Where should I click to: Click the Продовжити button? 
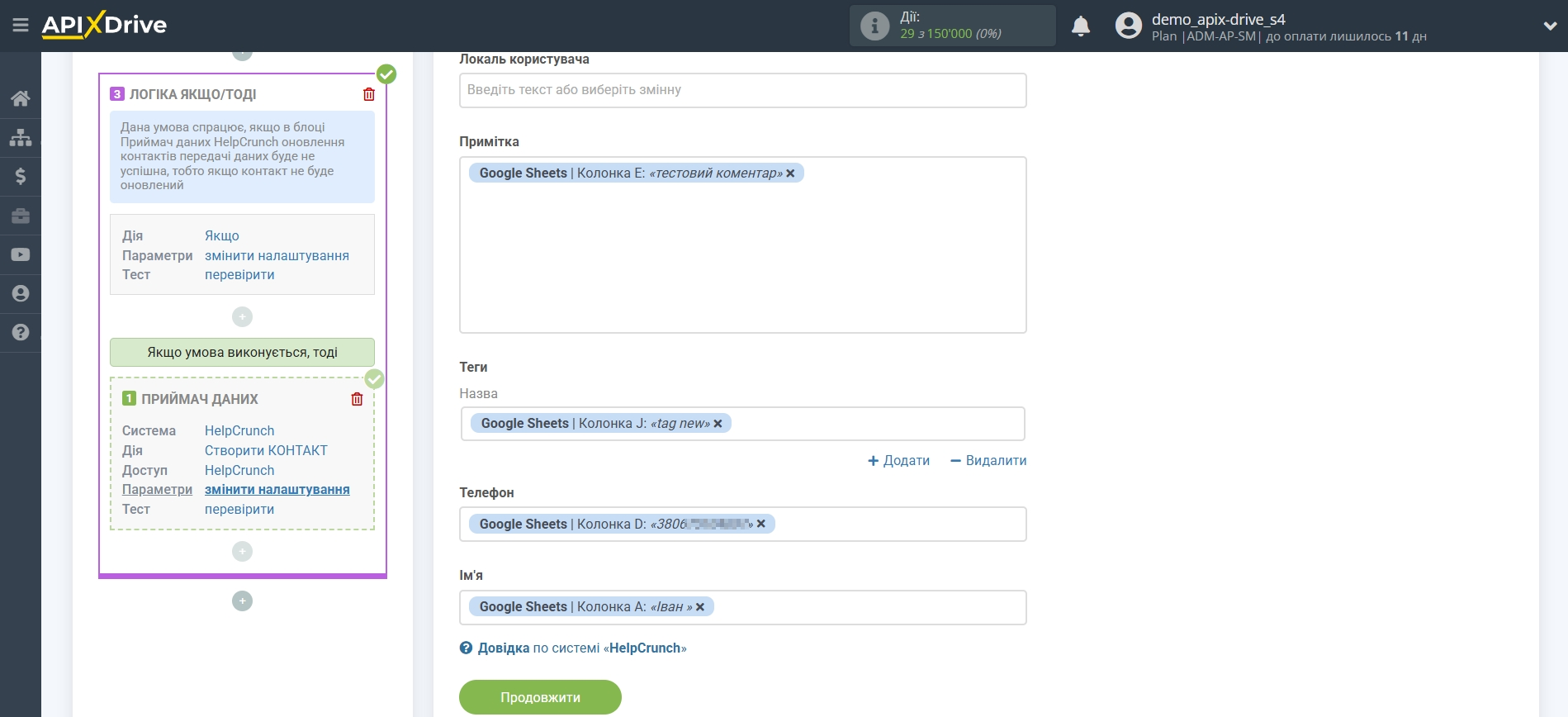(x=540, y=697)
